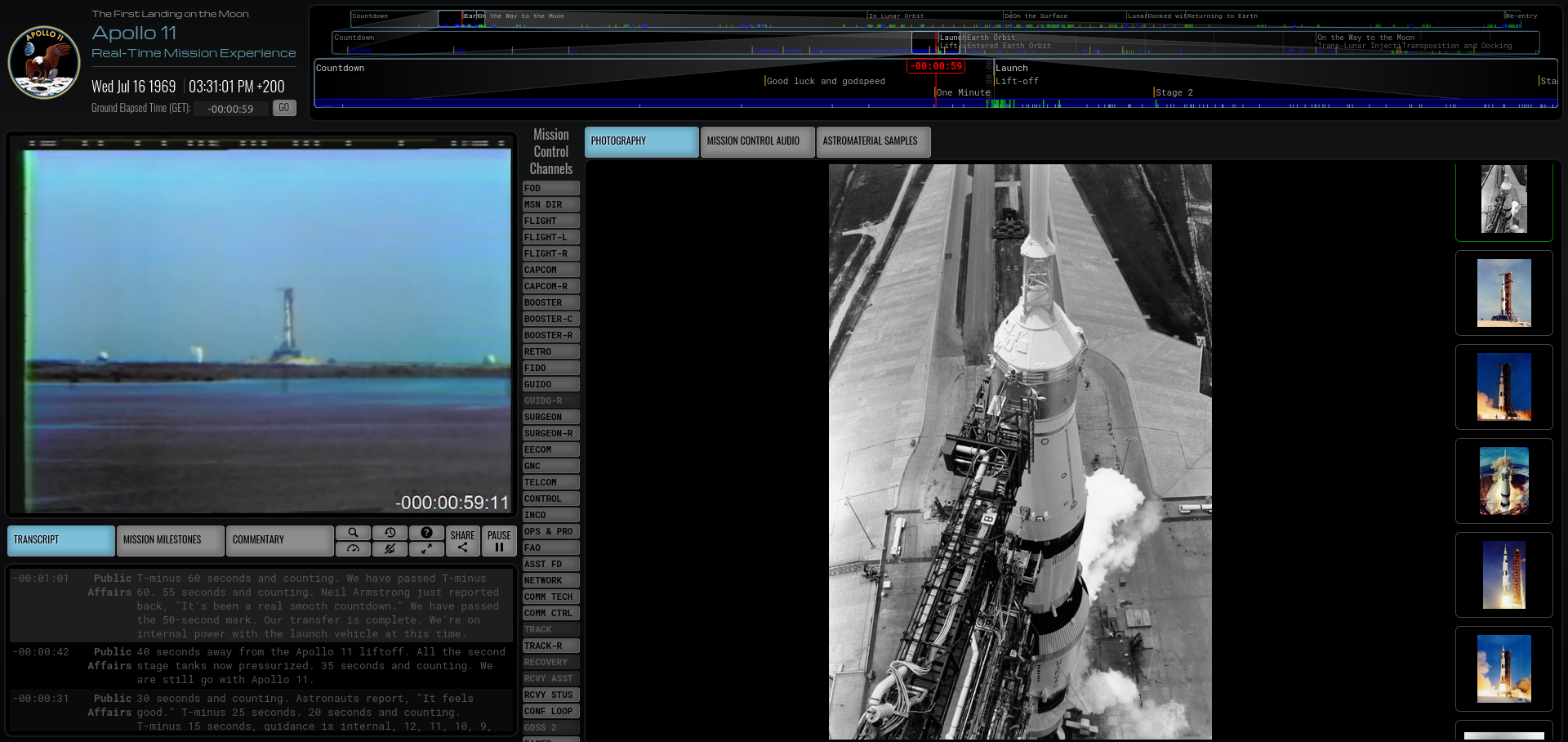Viewport: 1568px width, 742px height.
Task: Open the Mission Milestones tab
Action: [x=171, y=540]
